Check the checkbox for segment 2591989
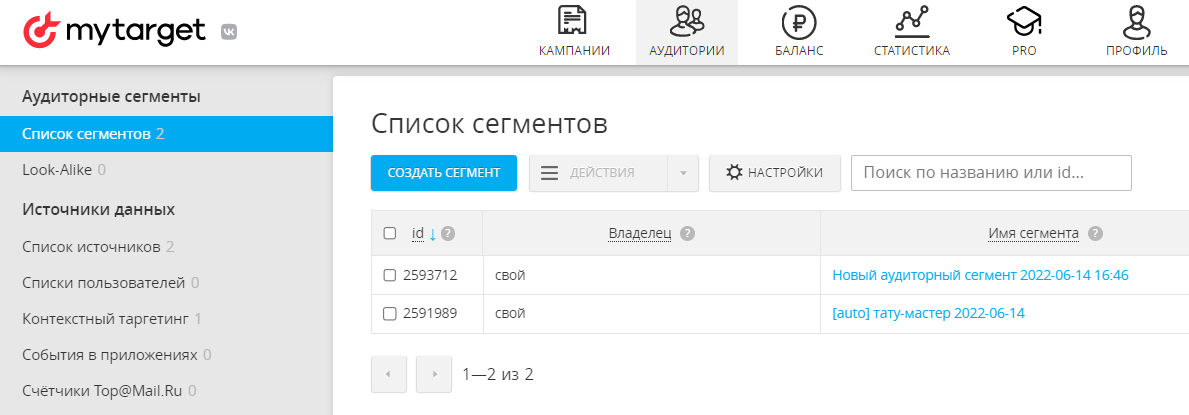 tap(390, 313)
